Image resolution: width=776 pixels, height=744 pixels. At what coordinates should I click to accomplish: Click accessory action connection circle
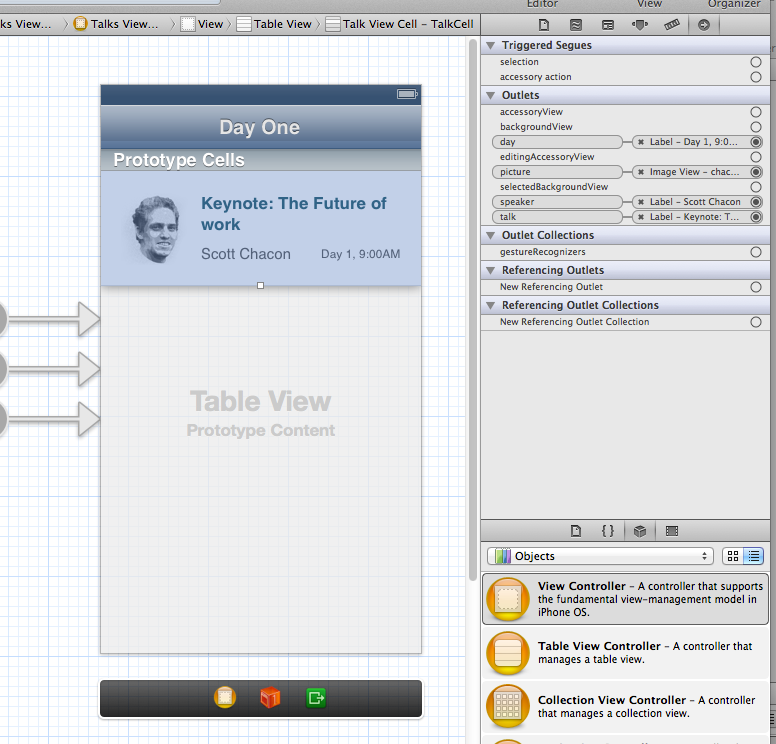(x=756, y=77)
